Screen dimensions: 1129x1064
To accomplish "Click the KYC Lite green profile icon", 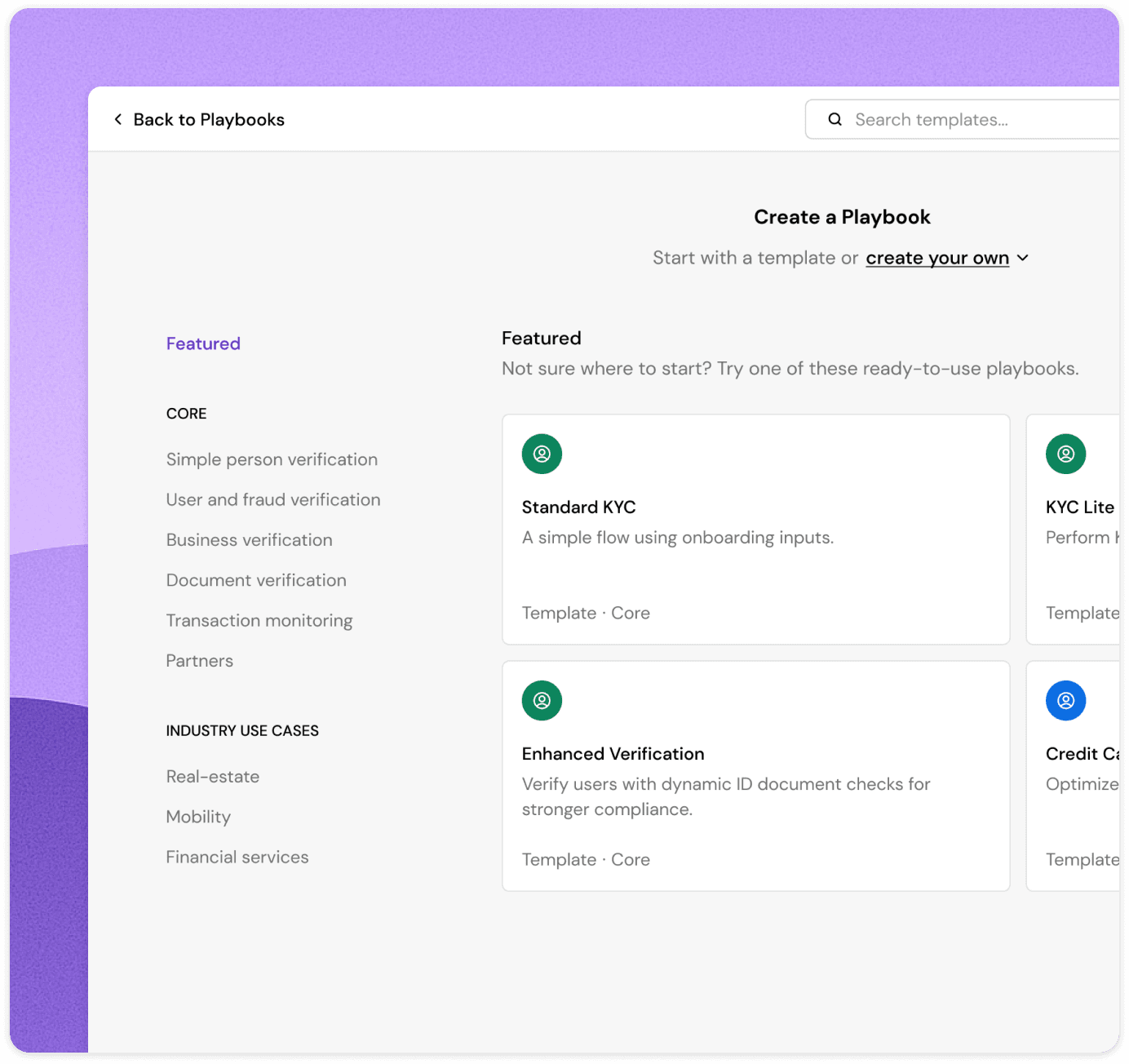I will (1065, 454).
